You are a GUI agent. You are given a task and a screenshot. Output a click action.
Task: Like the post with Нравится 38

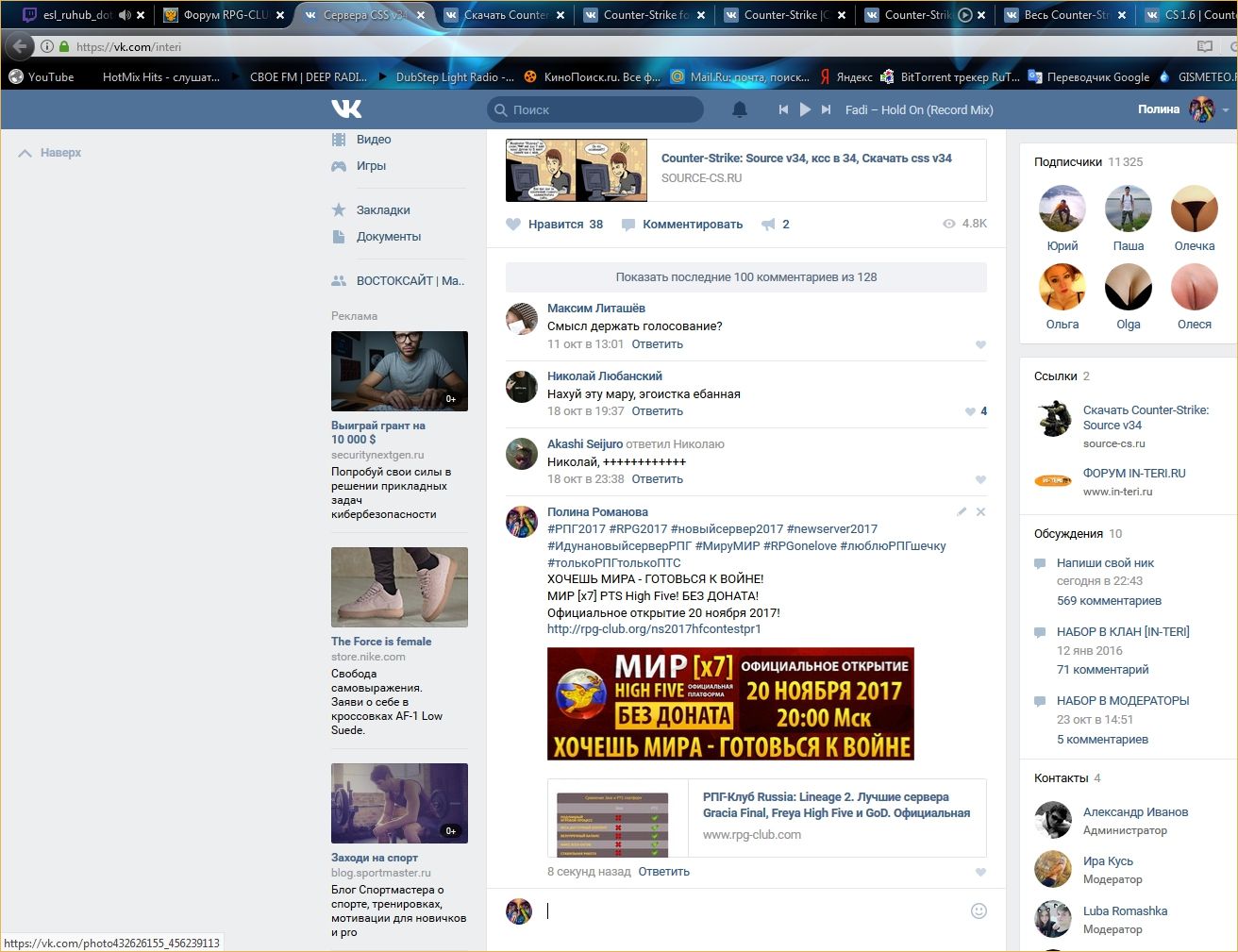555,224
